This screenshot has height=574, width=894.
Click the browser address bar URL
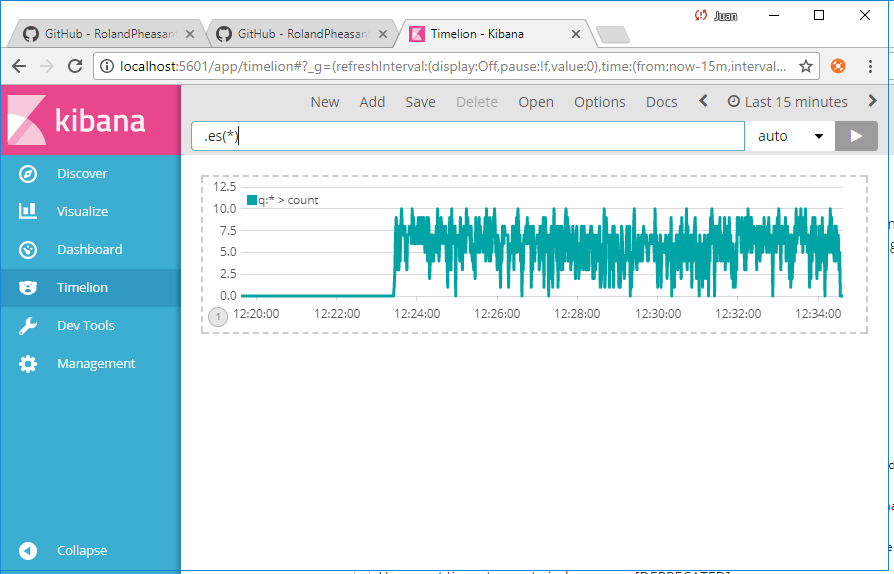(453, 67)
